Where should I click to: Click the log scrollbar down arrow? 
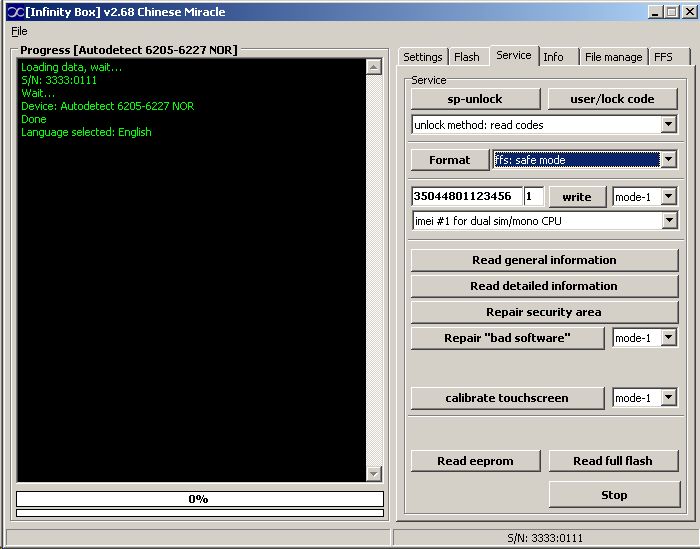point(374,473)
